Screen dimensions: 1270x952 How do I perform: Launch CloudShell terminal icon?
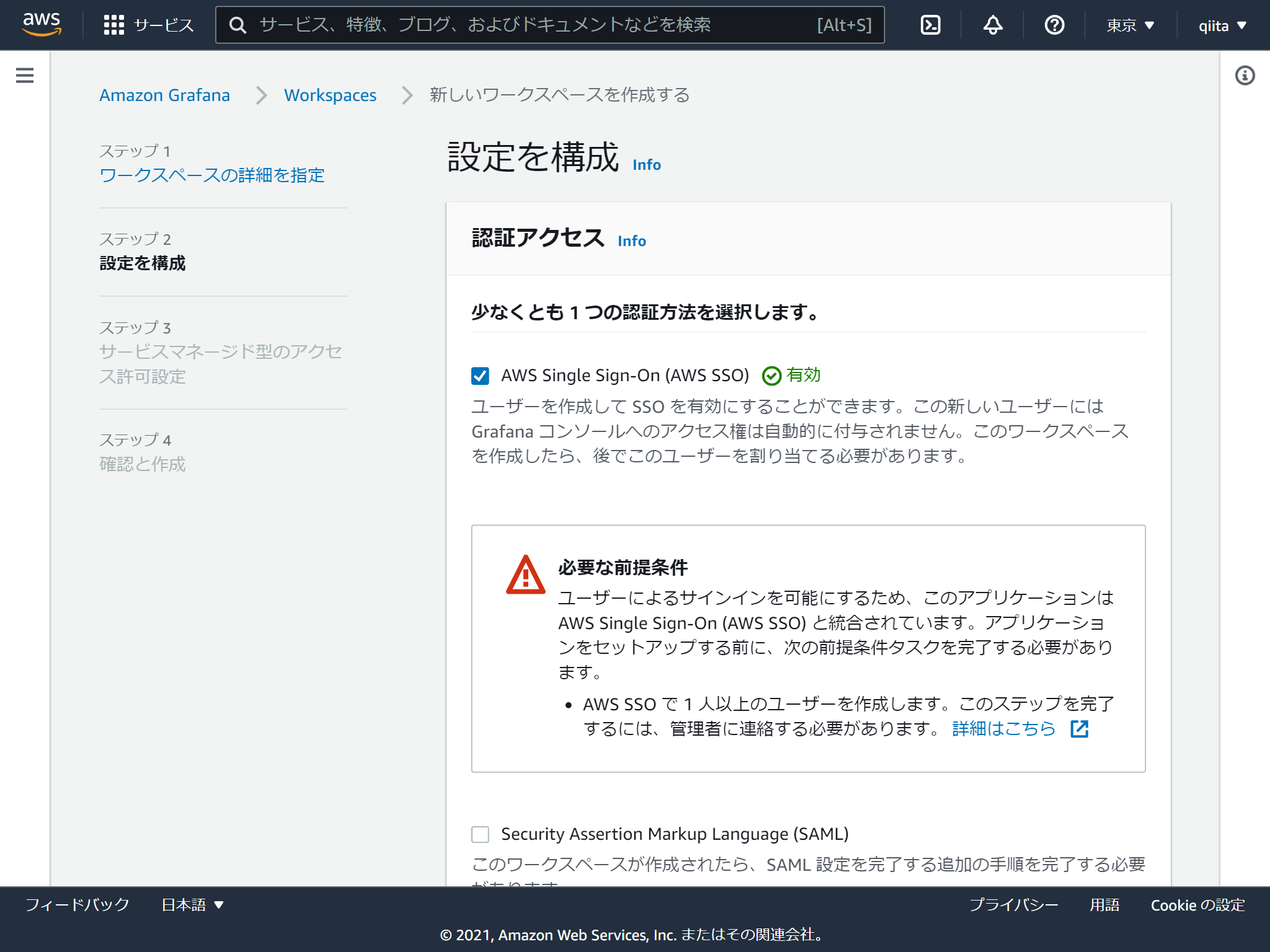click(930, 25)
